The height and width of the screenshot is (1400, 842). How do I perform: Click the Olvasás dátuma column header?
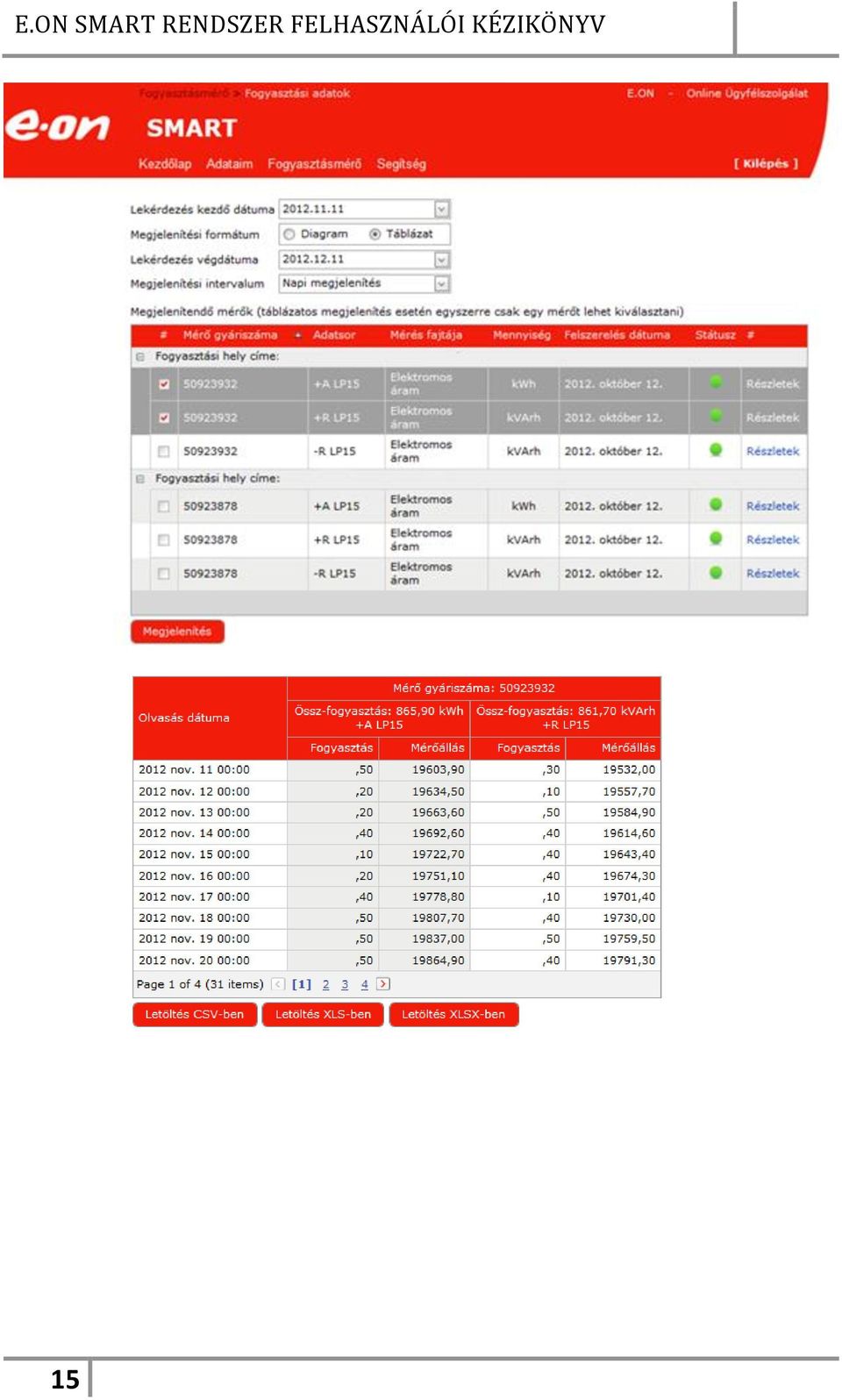click(x=210, y=718)
